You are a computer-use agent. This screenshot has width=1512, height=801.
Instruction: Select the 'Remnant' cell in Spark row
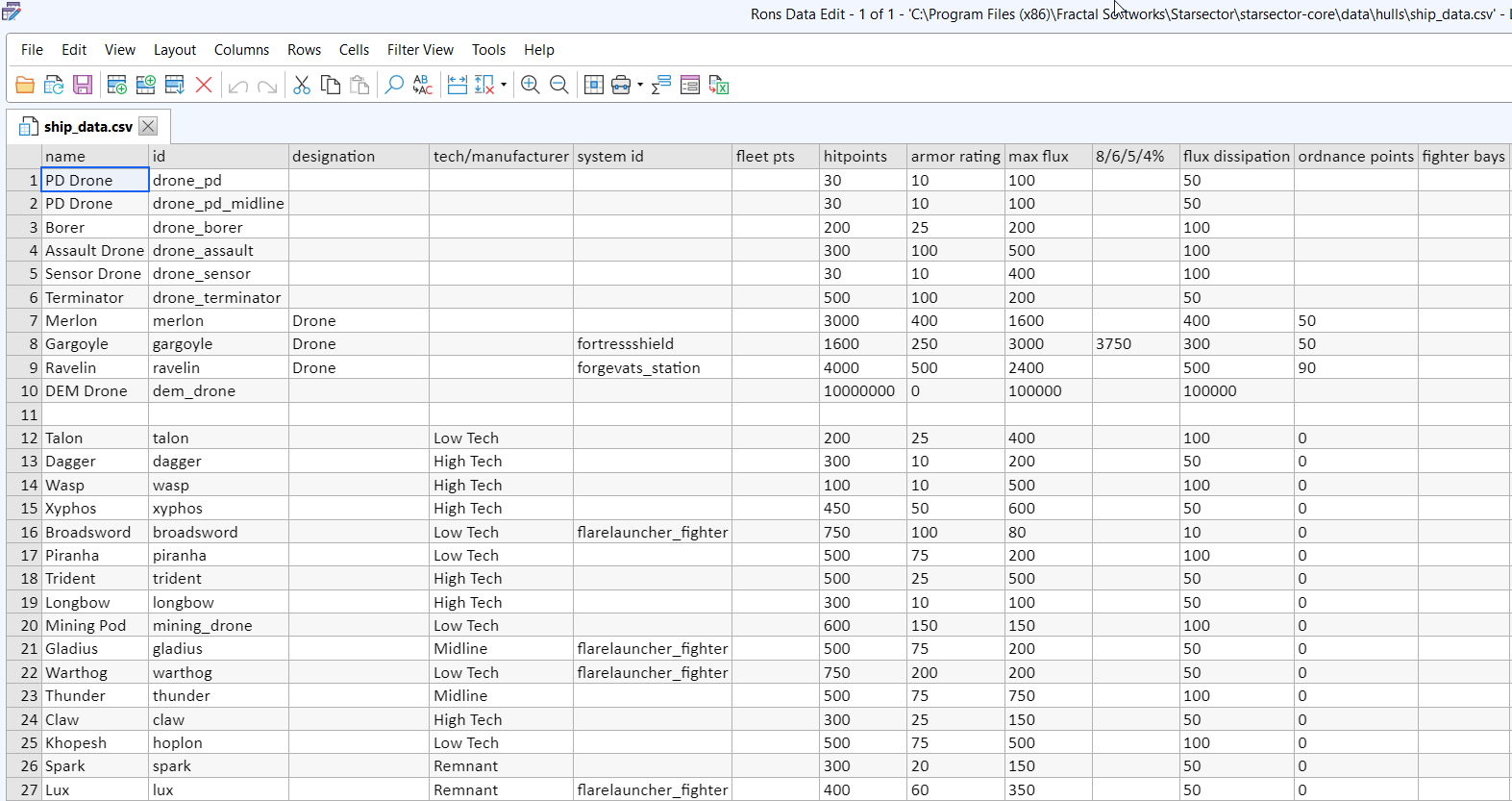click(x=501, y=765)
